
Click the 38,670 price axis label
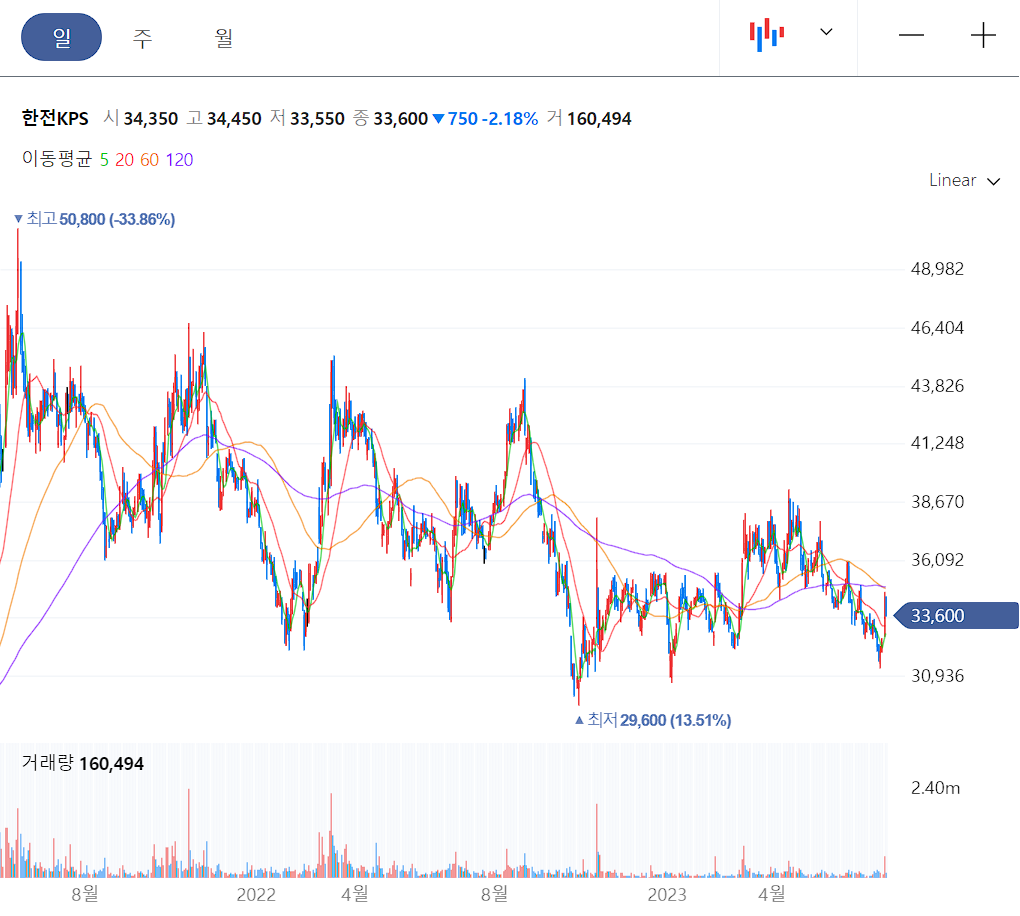[x=937, y=502]
